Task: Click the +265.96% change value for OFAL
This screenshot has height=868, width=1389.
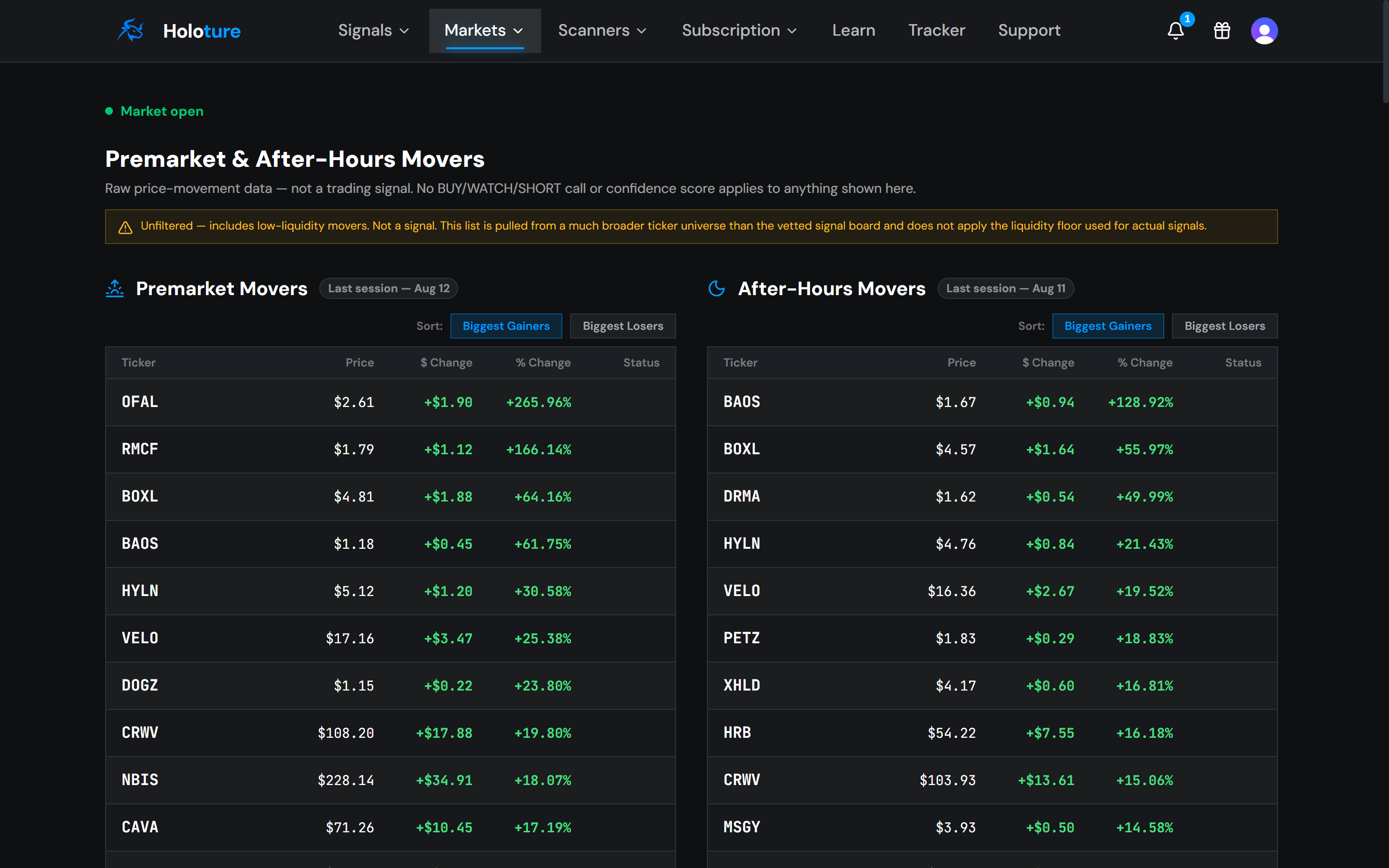Action: coord(538,403)
